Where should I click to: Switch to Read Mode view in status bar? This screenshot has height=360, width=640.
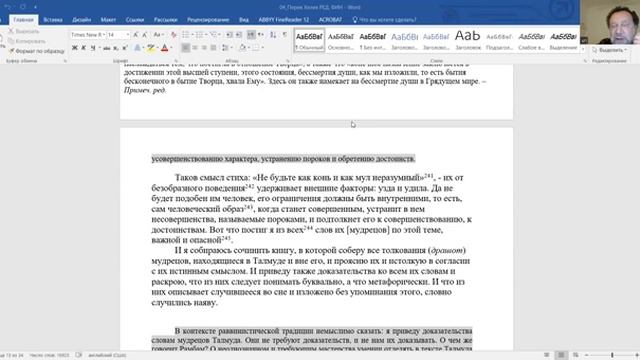click(x=547, y=355)
